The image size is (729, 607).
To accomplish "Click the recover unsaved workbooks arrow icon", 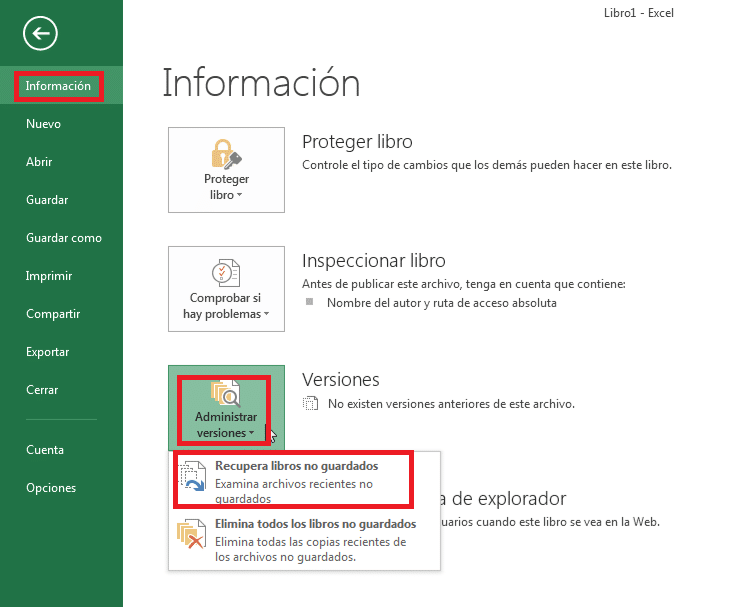I will point(192,476).
